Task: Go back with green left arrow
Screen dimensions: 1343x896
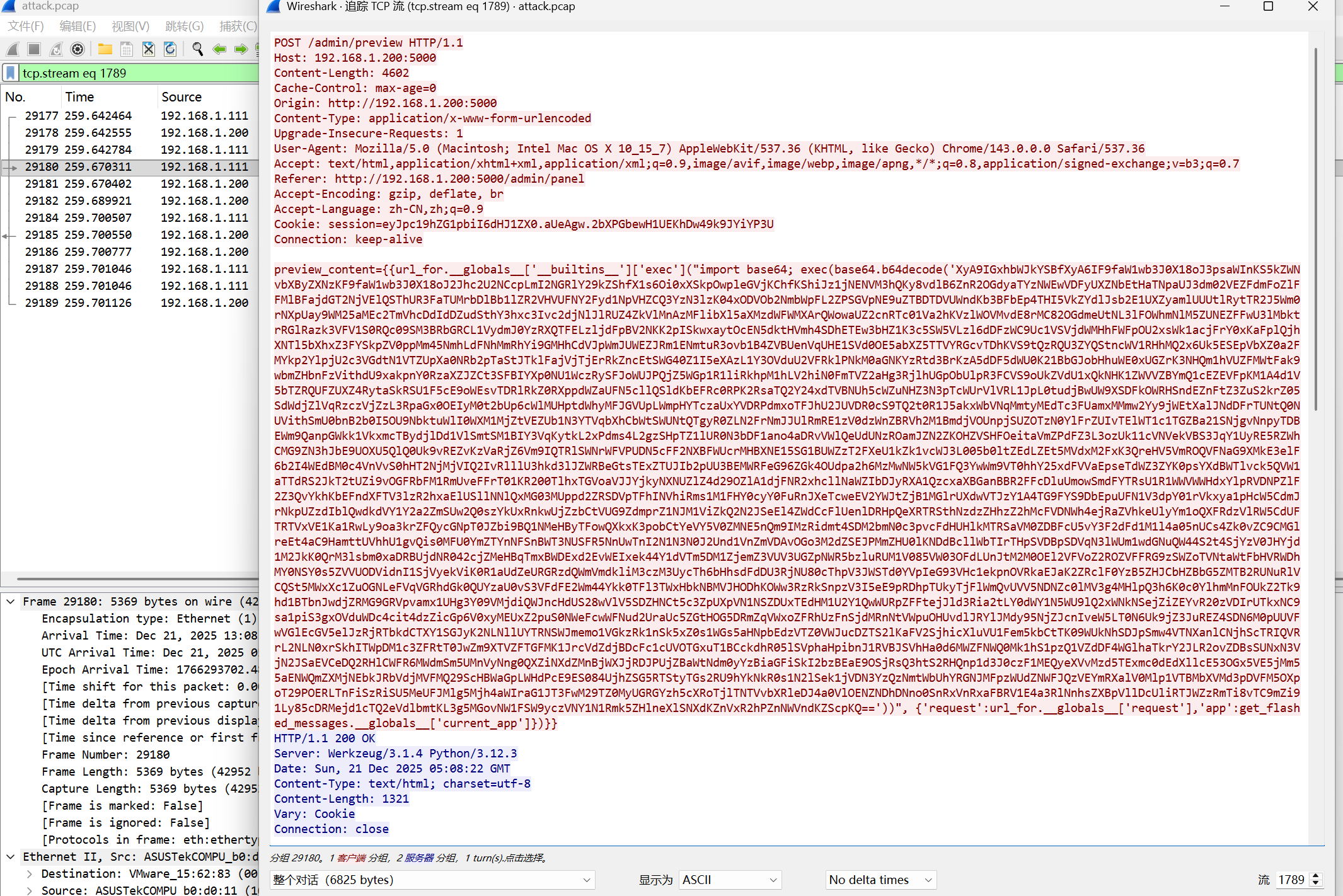Action: coord(219,49)
